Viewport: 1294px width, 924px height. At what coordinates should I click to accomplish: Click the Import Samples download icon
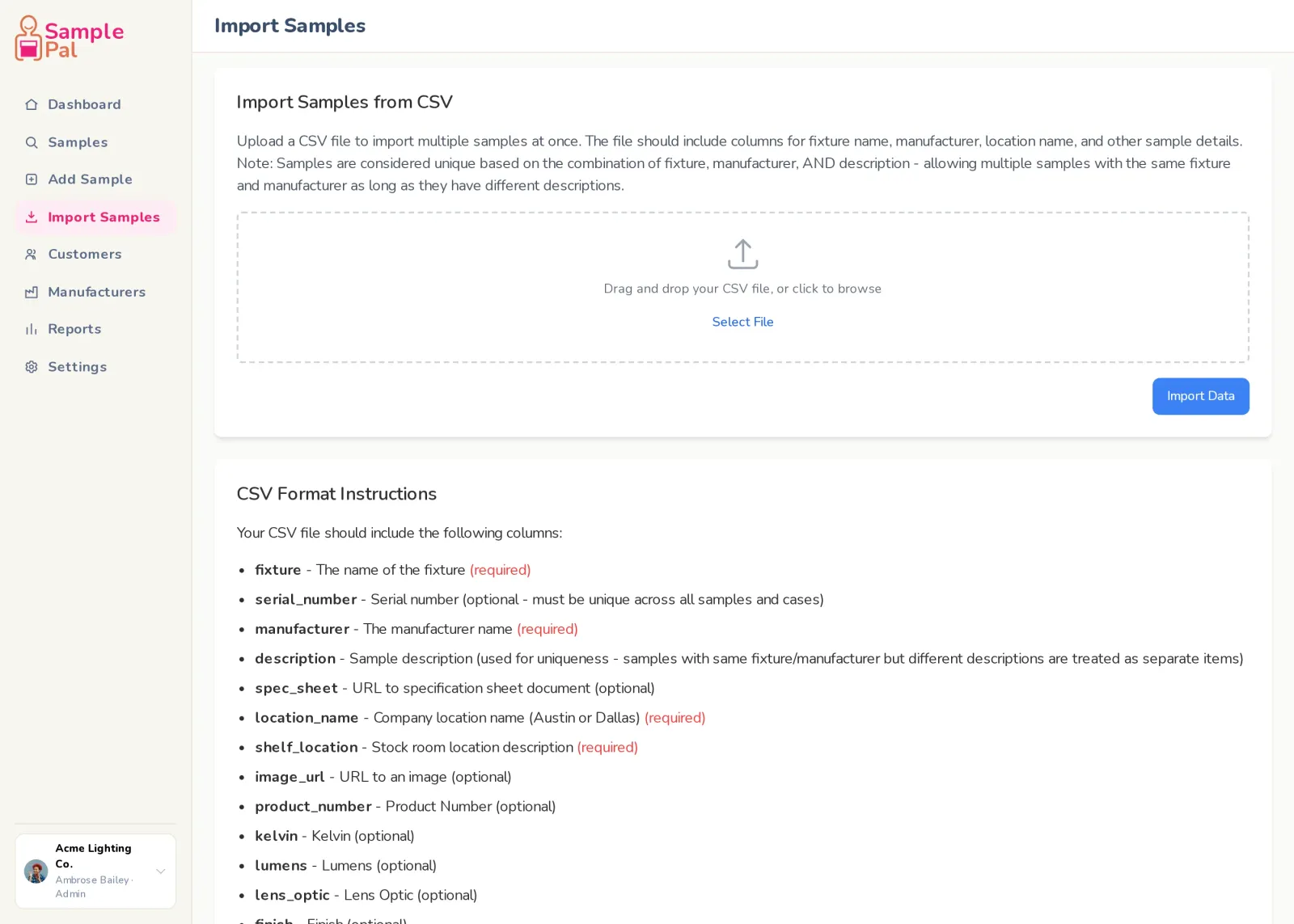(x=32, y=217)
